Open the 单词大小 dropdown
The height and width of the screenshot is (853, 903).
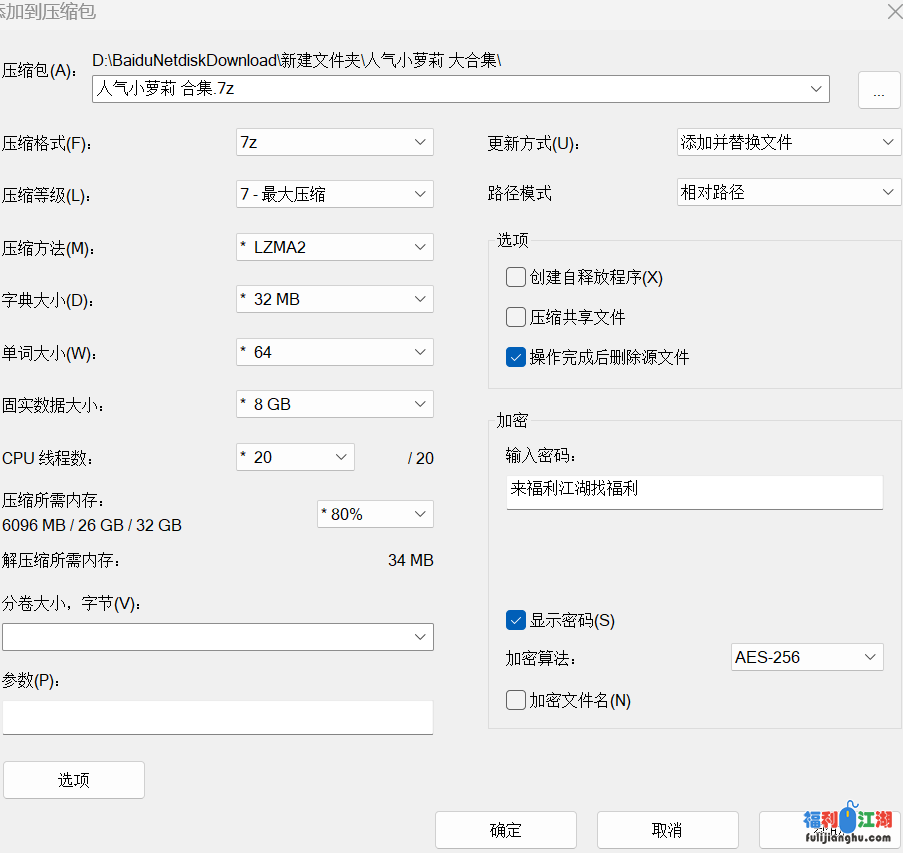point(334,352)
